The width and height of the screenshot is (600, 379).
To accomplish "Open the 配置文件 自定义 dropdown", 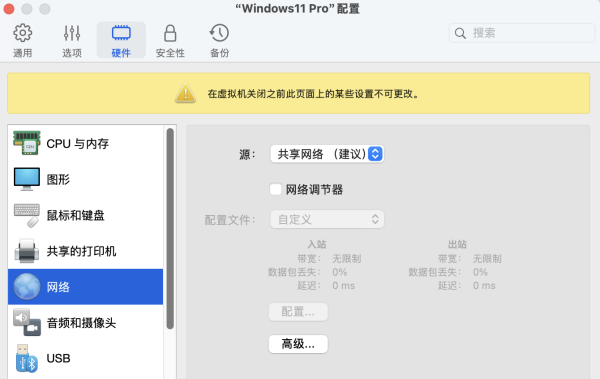I will pyautogui.click(x=327, y=219).
